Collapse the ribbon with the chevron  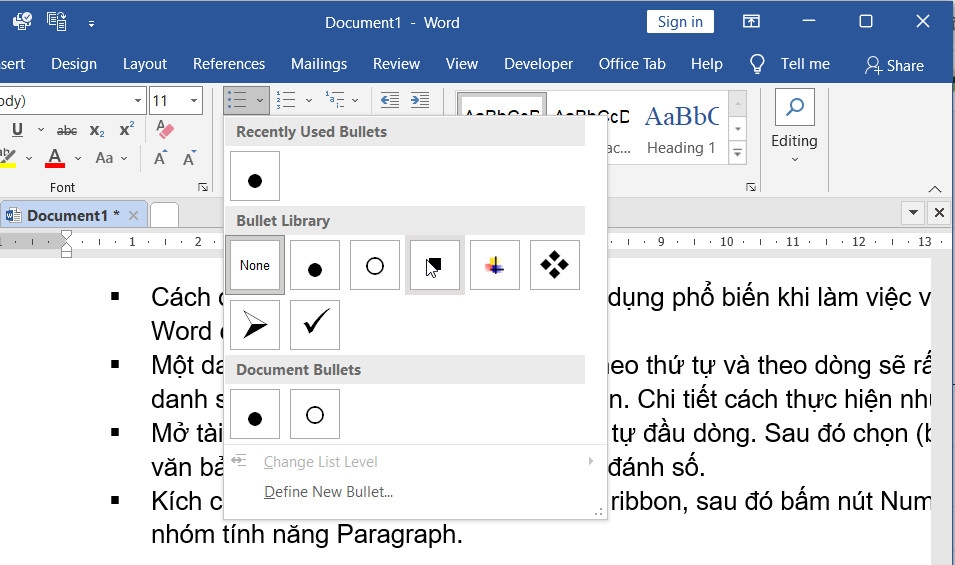click(935, 189)
